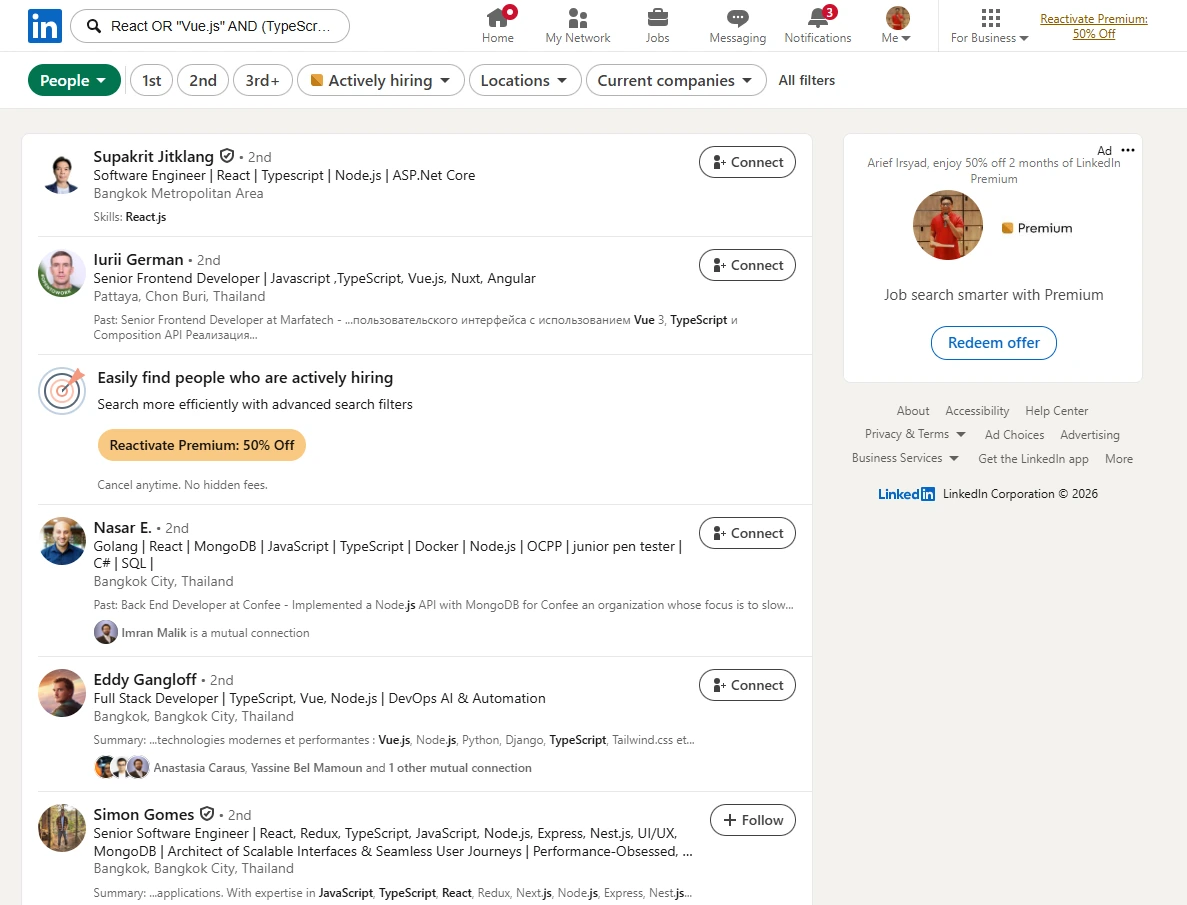The width and height of the screenshot is (1187, 905).
Task: Open the Ad Choices footer link
Action: click(x=1014, y=435)
